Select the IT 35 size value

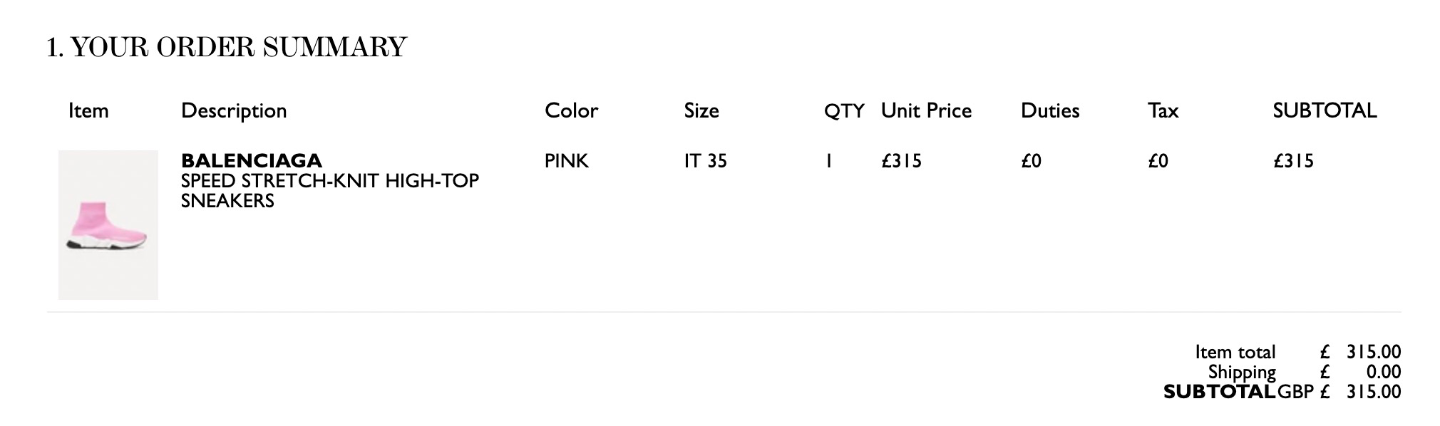(705, 161)
